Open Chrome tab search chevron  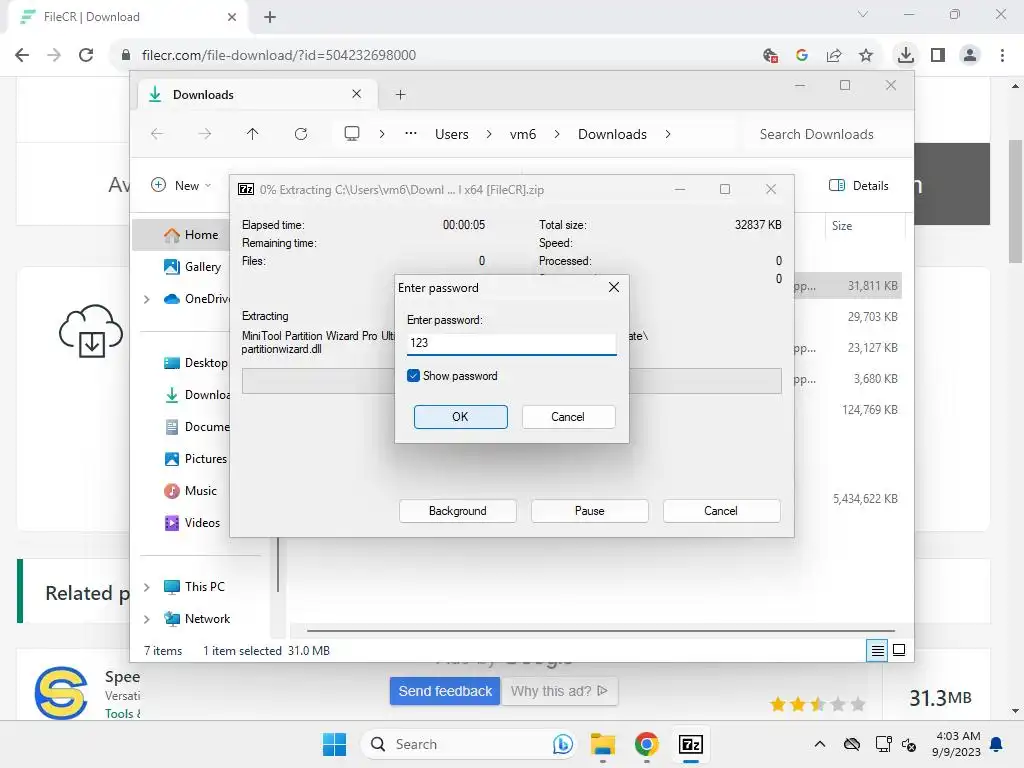[863, 14]
